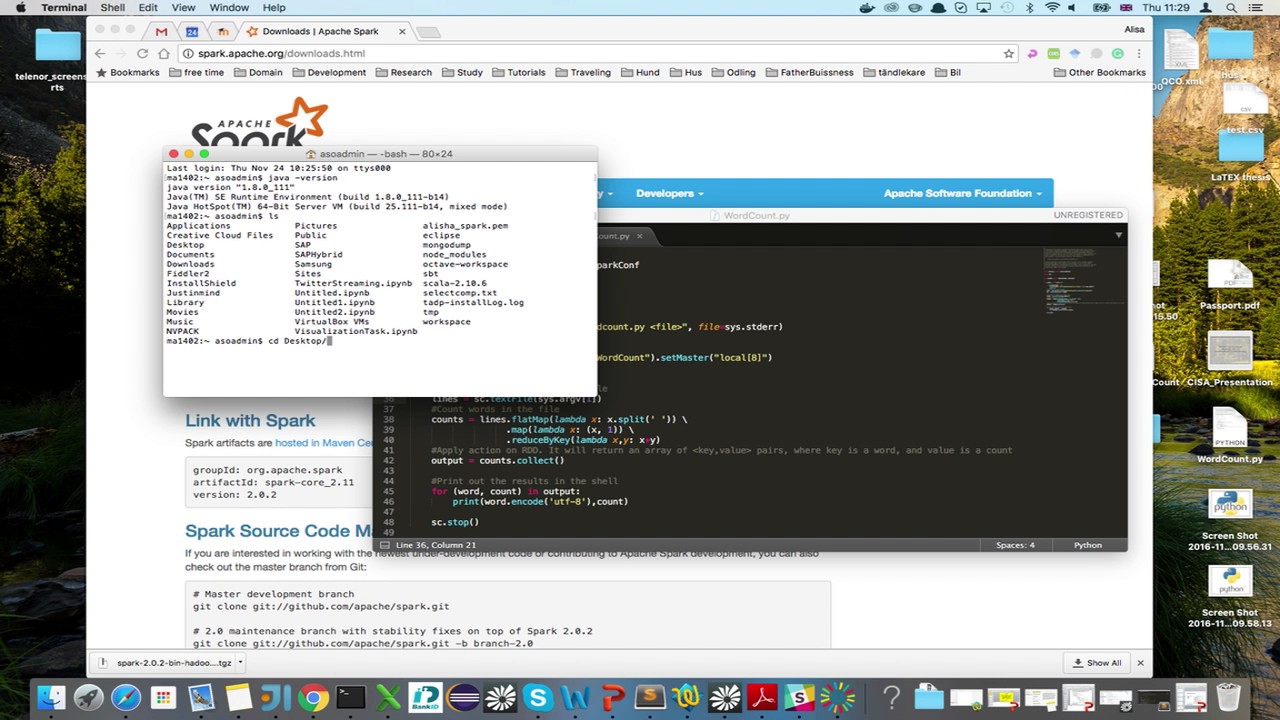
Task: Click the Terminal command prompt line 'cd Desktop/'
Action: pyautogui.click(x=248, y=341)
